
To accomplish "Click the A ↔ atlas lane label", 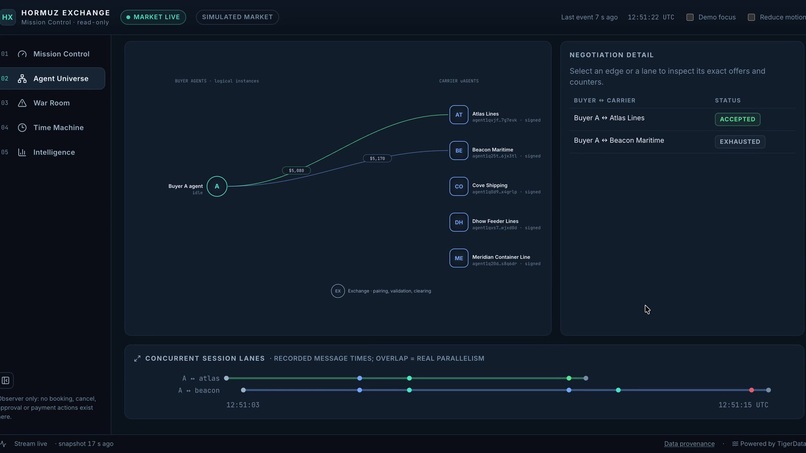I will (x=200, y=378).
